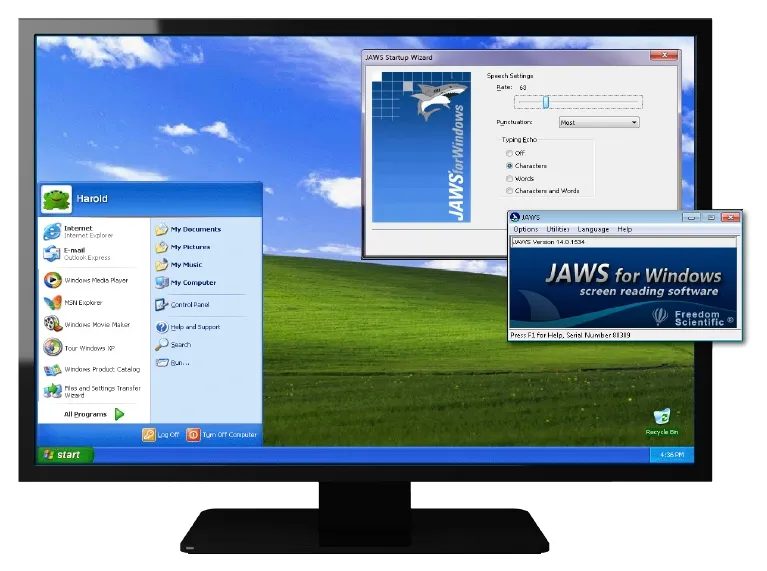Open the Run... dialog icon
This screenshot has width=767, height=571.
pos(161,363)
